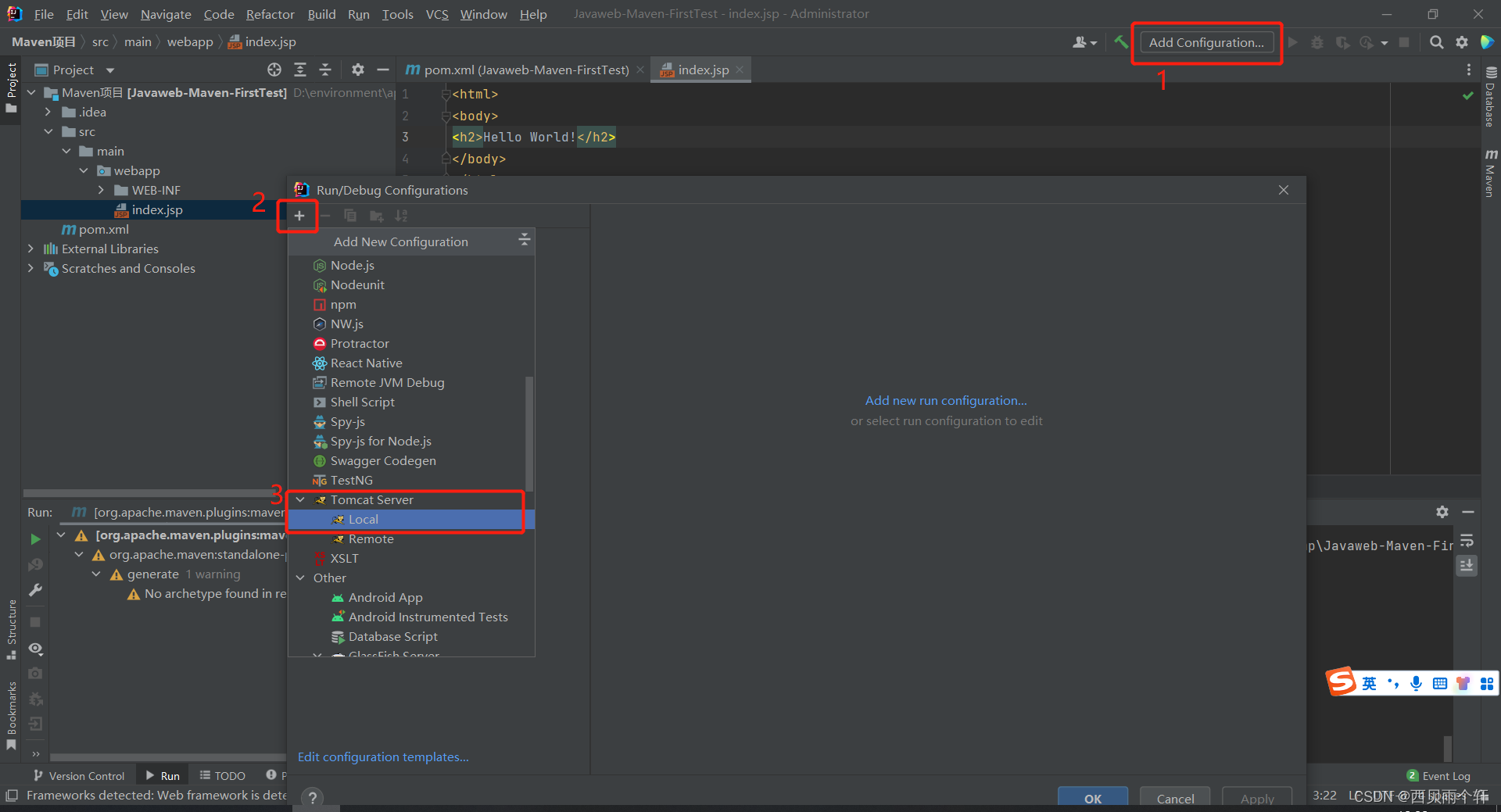Collapse the src folder
Viewport: 1501px width, 812px height.
48,131
